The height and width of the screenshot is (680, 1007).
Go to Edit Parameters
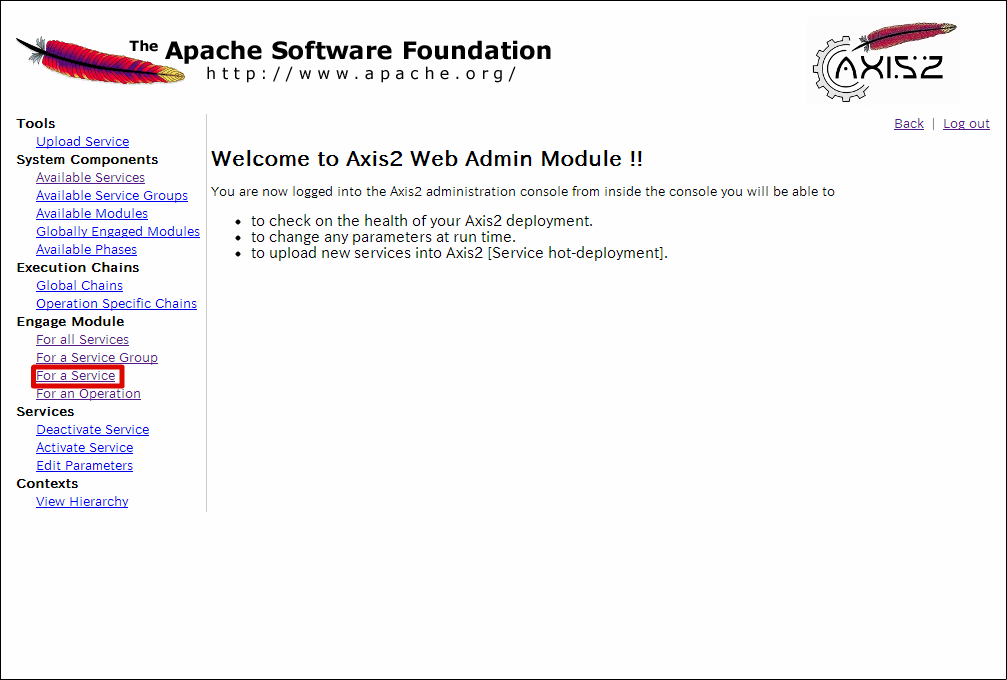pos(84,466)
